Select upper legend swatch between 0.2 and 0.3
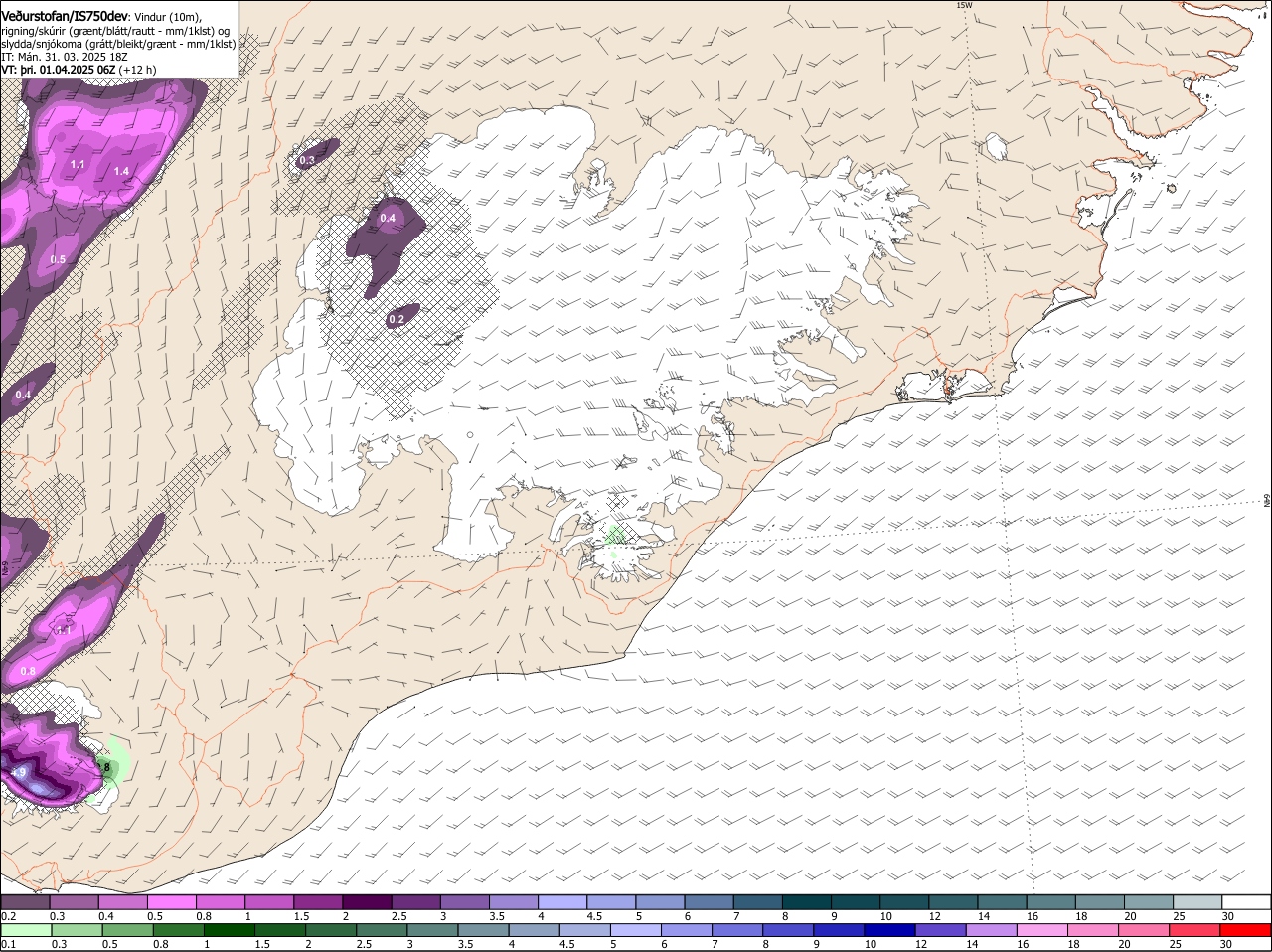 coord(25,902)
